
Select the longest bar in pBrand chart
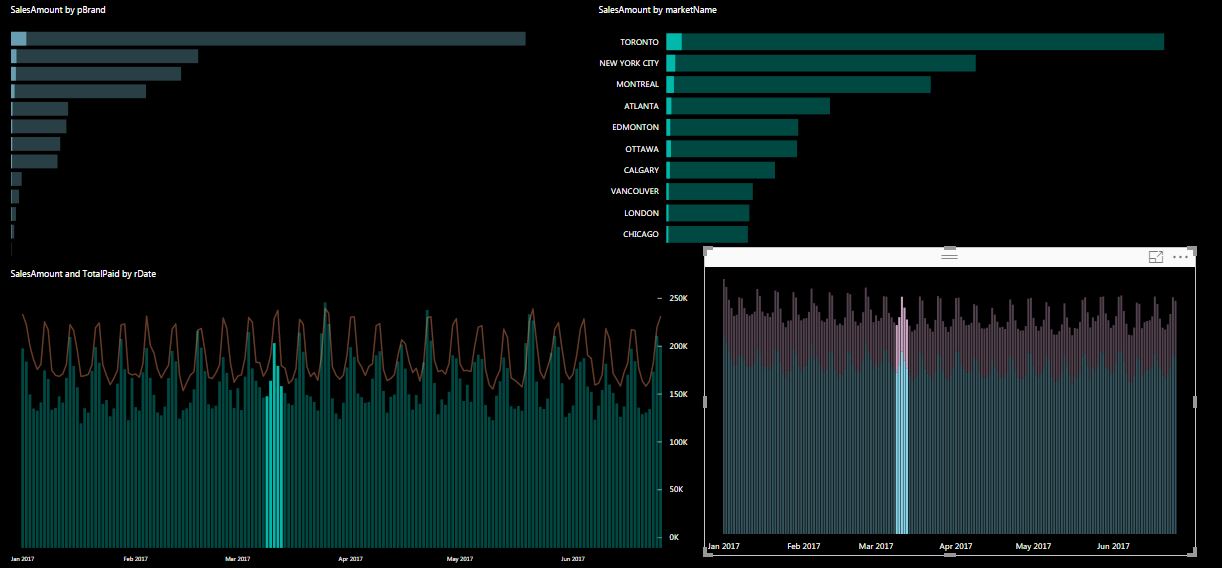[268, 39]
